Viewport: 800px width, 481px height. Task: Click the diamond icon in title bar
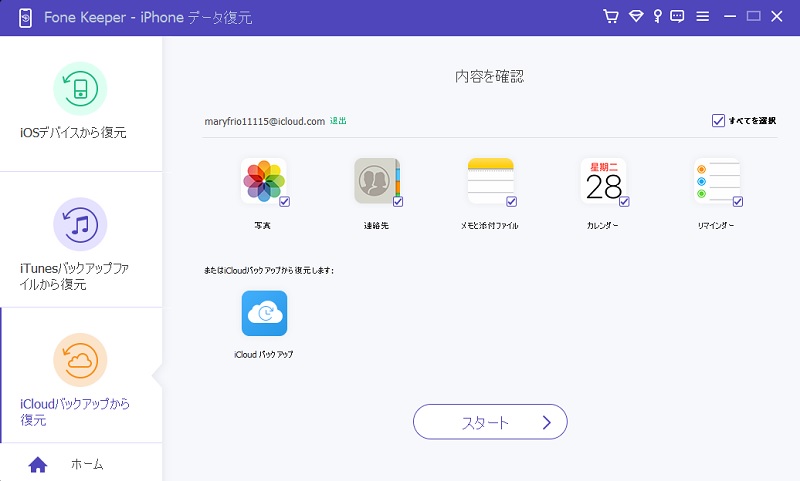[636, 16]
